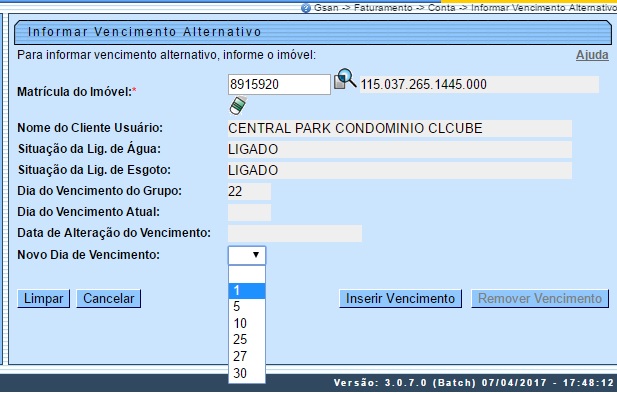Open the property search magnifier icon
This screenshot has width=617, height=393.
coord(345,79)
